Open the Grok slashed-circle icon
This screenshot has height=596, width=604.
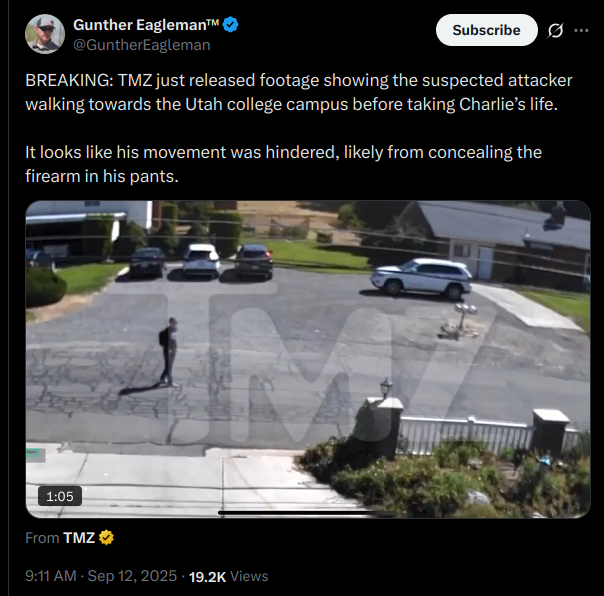click(555, 30)
